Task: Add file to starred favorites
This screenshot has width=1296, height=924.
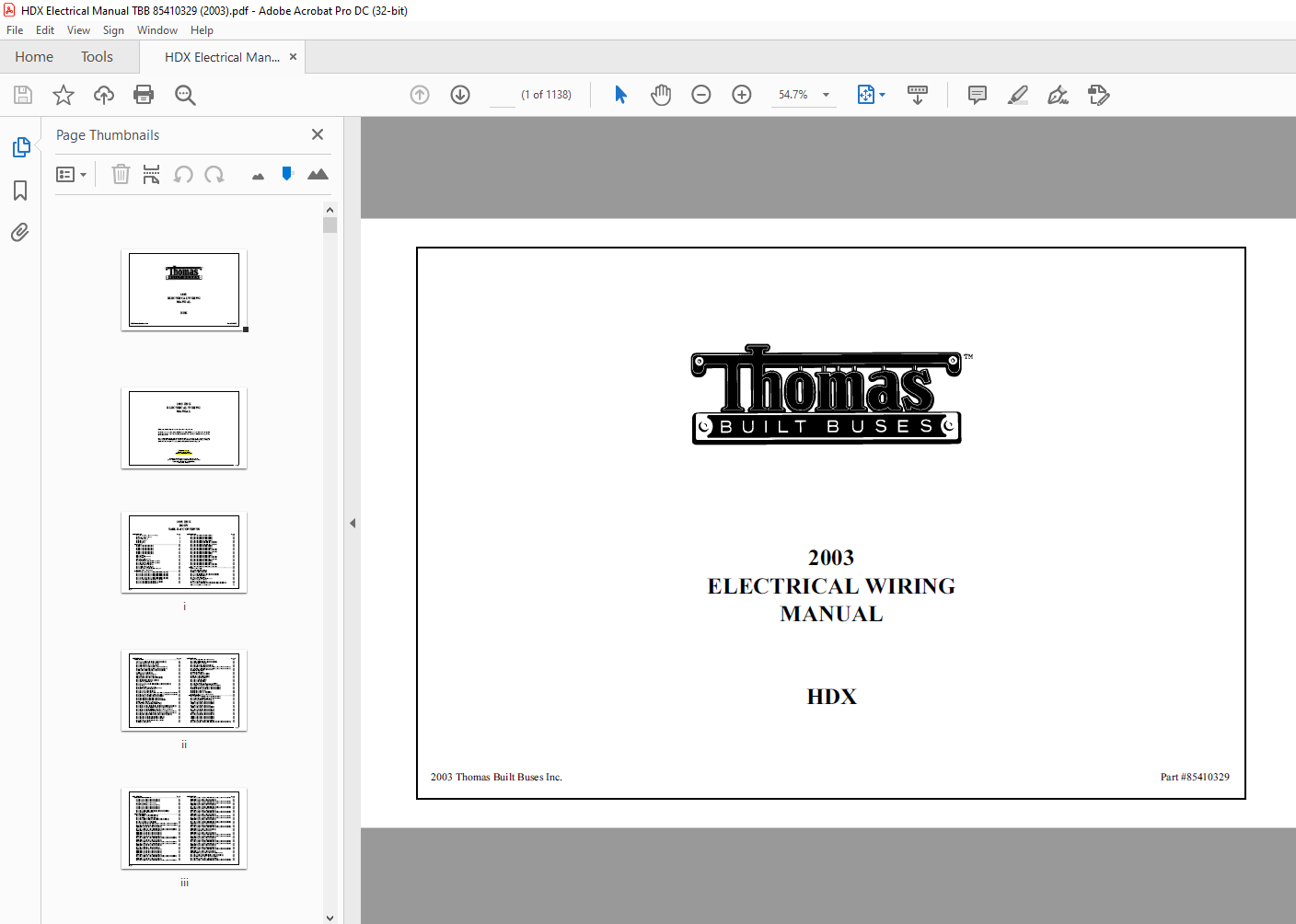Action: pyautogui.click(x=64, y=95)
